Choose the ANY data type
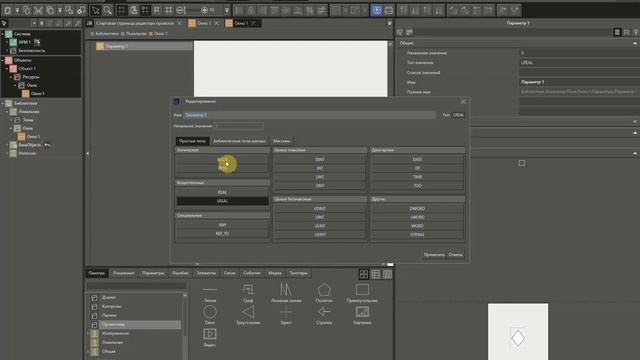Viewport: 640px width, 360px height. [x=222, y=225]
